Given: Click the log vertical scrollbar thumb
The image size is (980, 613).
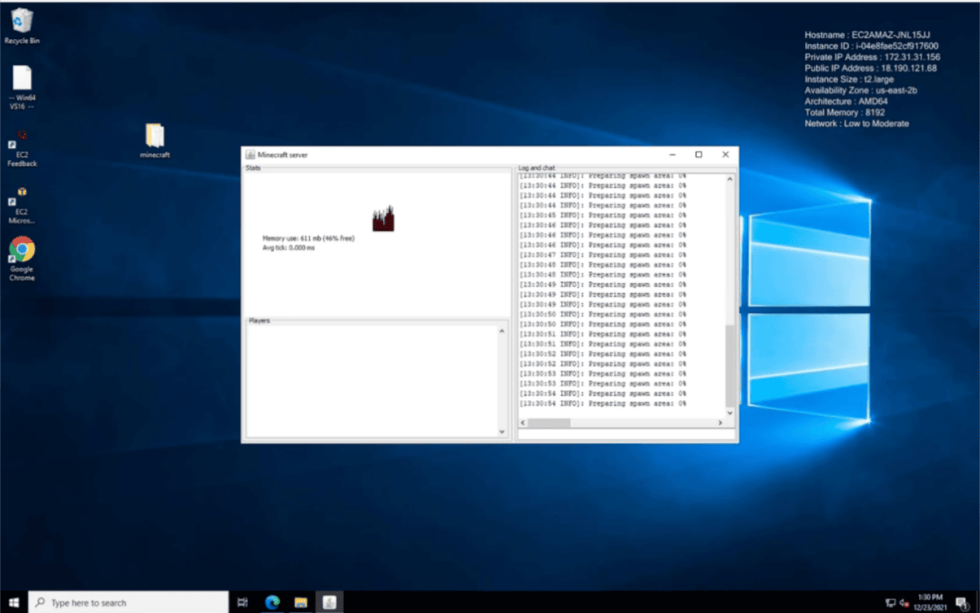Looking at the screenshot, I should (729, 366).
